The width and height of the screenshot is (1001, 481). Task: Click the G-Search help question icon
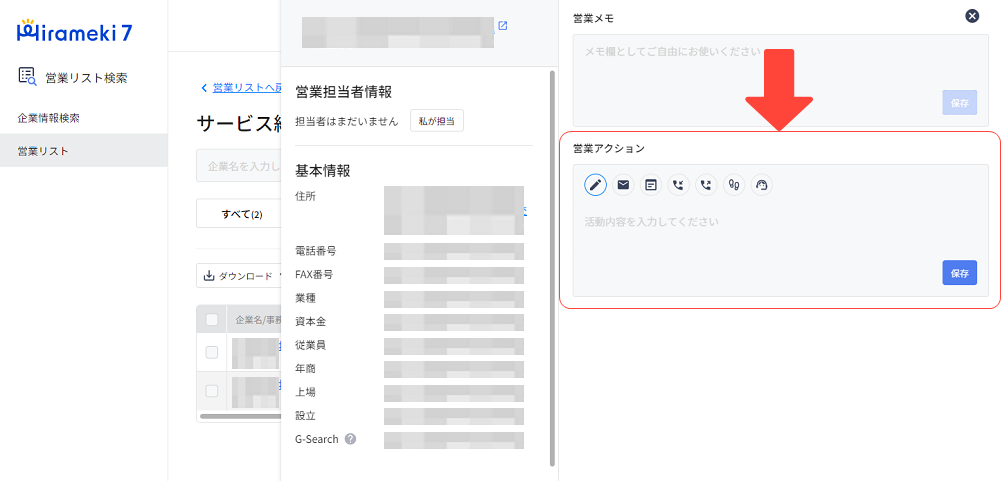coord(350,439)
